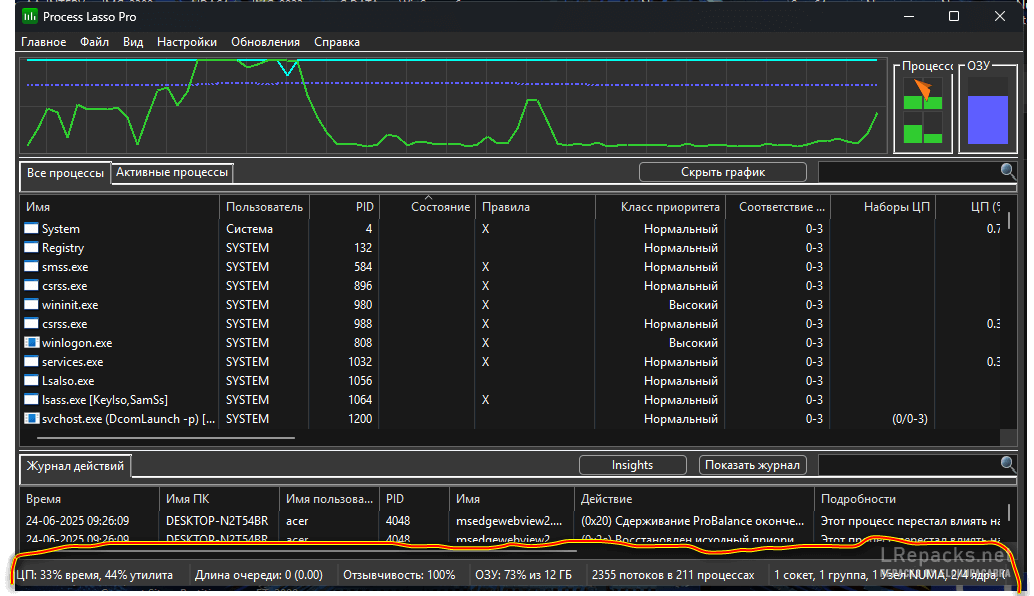Sort log by Имя ПК column header
Image resolution: width=1034 pixels, height=596 pixels.
click(x=220, y=499)
